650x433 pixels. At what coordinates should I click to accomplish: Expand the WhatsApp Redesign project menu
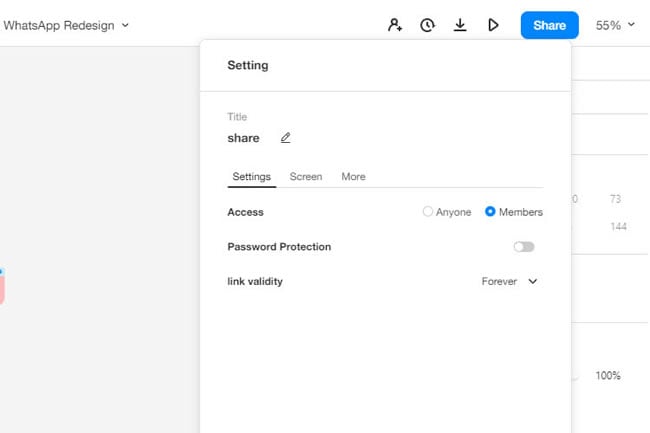(x=66, y=25)
